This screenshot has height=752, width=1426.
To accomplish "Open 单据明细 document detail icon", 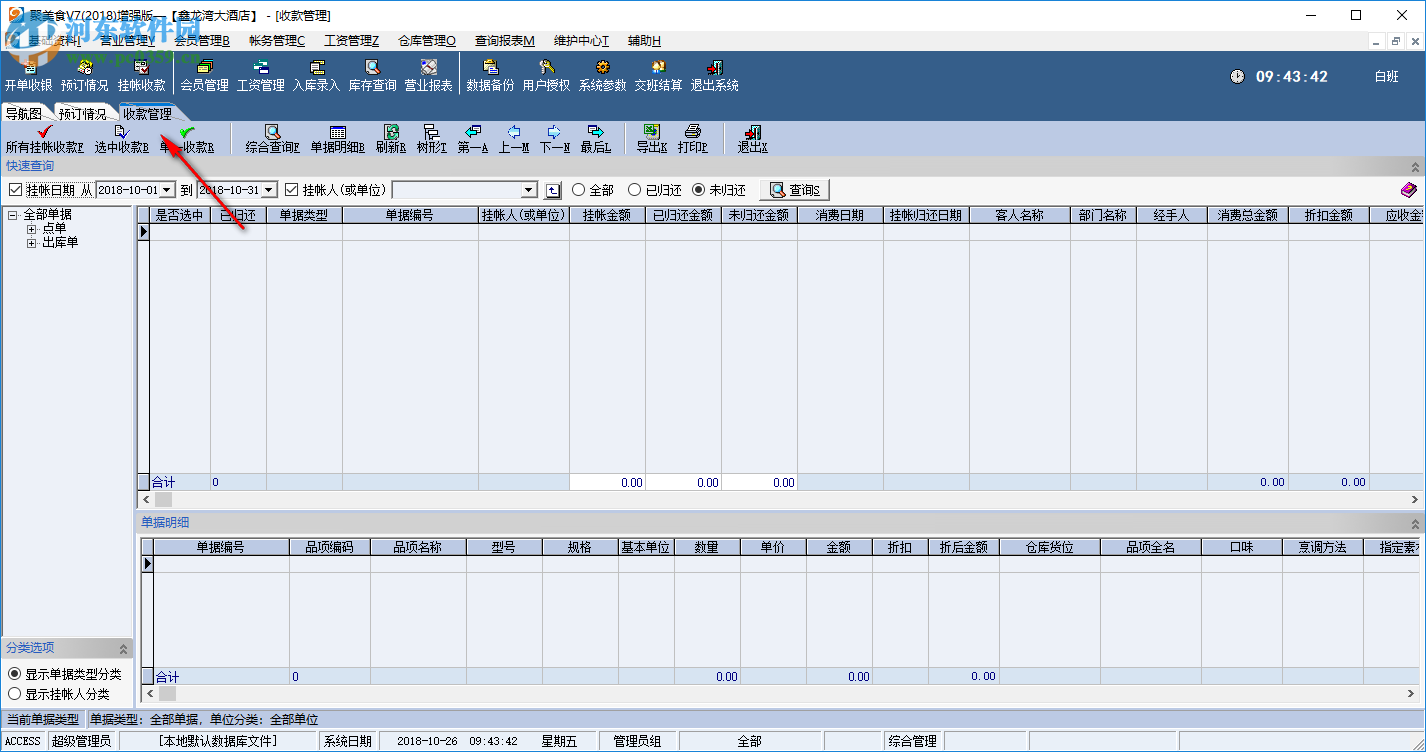I will click(338, 139).
